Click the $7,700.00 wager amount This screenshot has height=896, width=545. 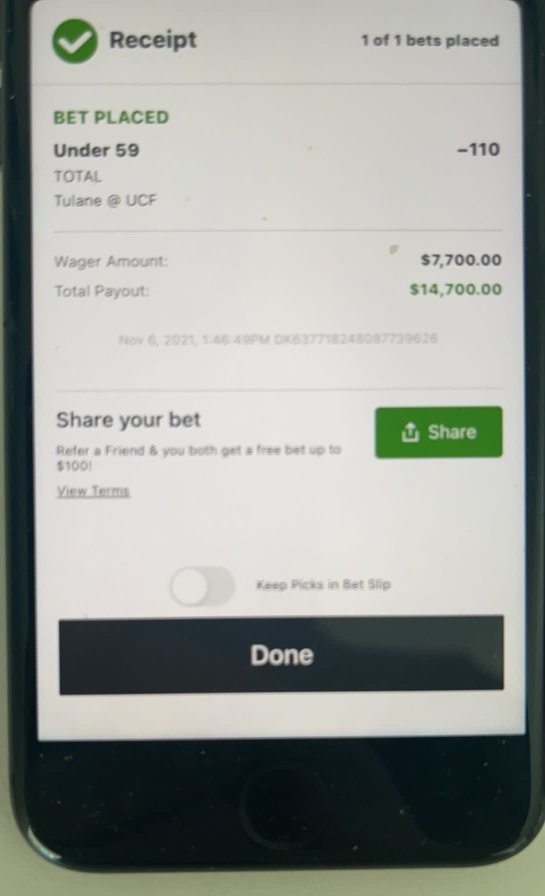click(x=461, y=260)
